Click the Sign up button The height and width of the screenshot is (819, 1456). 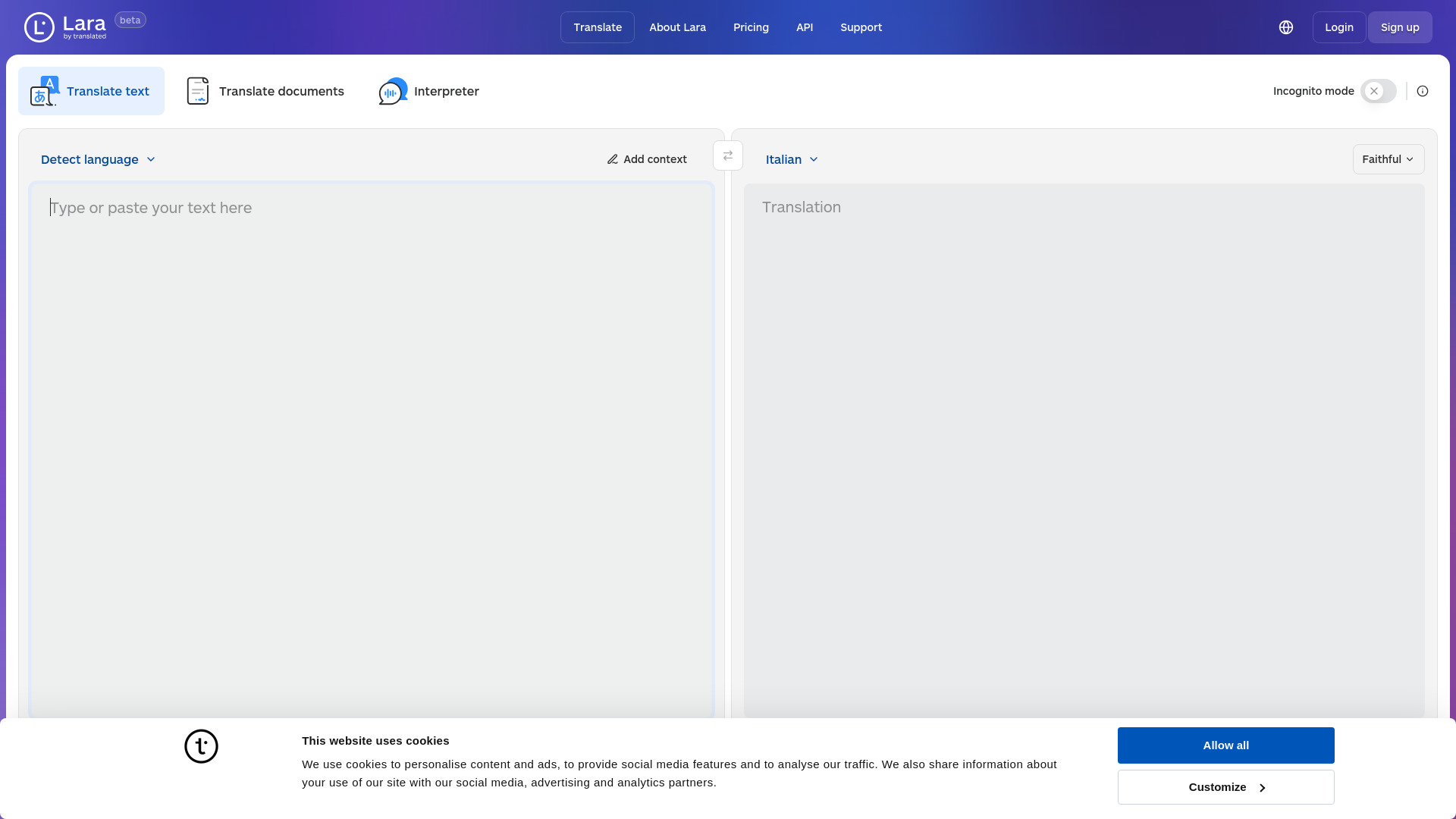(x=1400, y=27)
